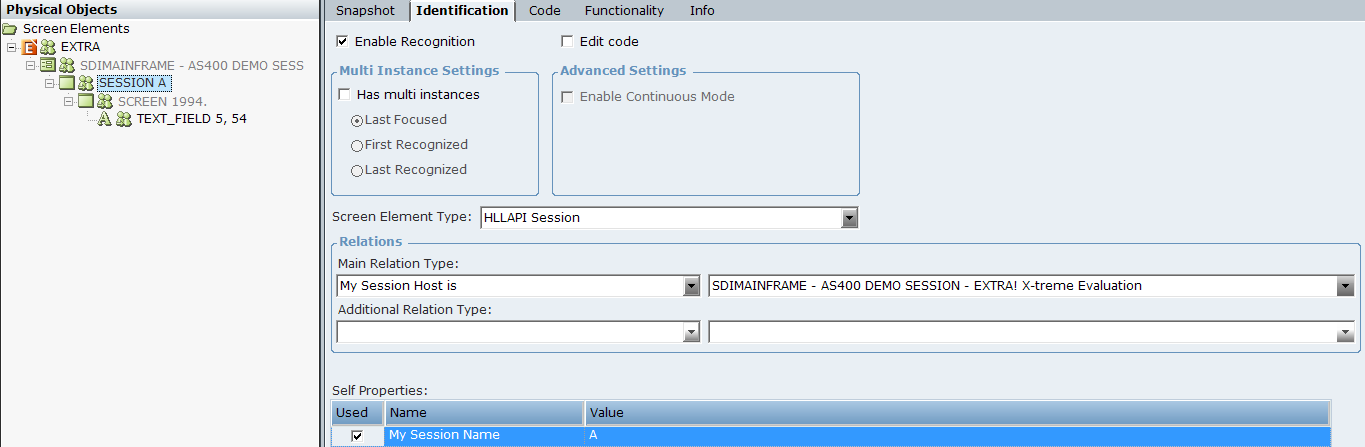Disable the Enable Recognition checkbox
The width and height of the screenshot is (1365, 447).
coord(343,42)
